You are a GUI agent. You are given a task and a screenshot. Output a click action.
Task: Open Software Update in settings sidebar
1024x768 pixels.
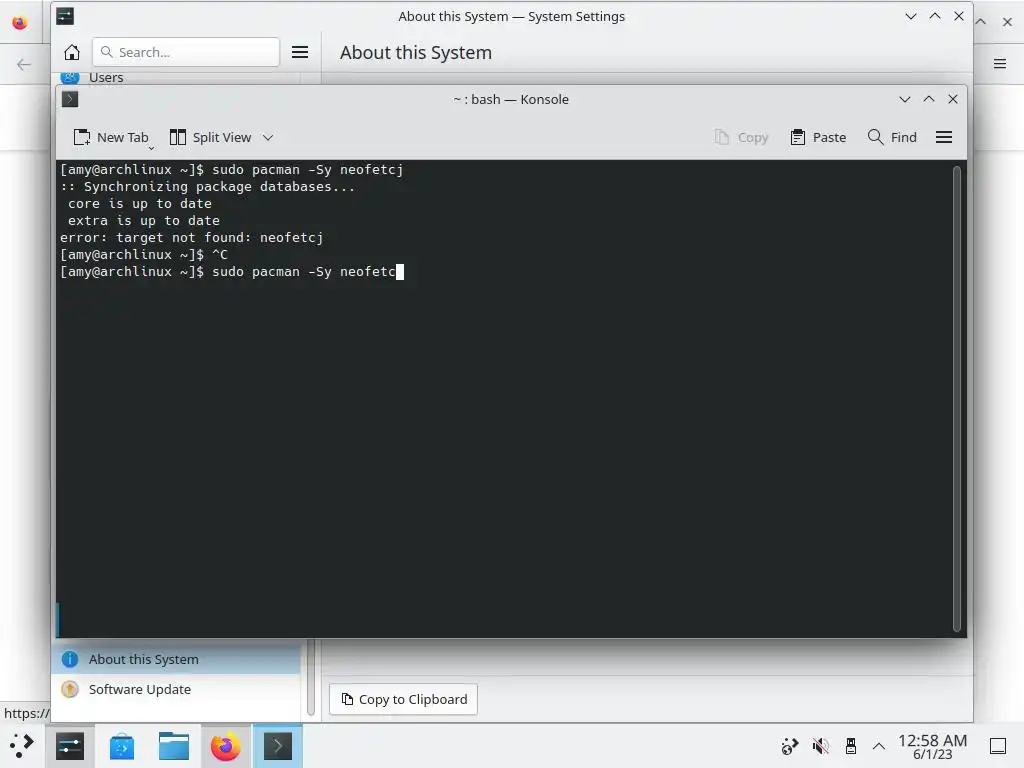(x=176, y=689)
